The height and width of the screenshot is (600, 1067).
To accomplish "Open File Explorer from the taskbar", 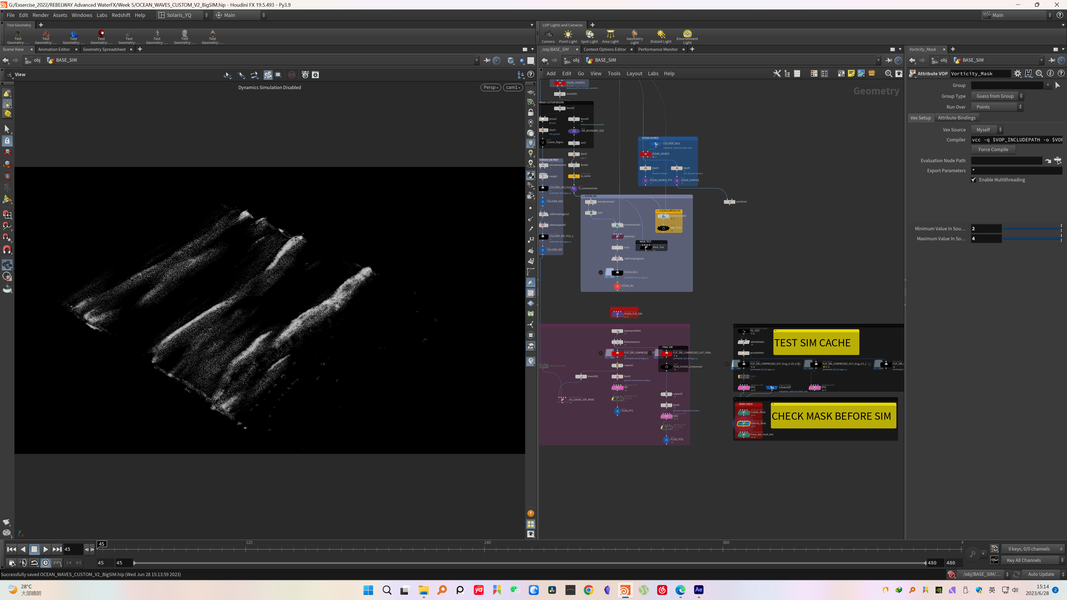I will tap(423, 590).
